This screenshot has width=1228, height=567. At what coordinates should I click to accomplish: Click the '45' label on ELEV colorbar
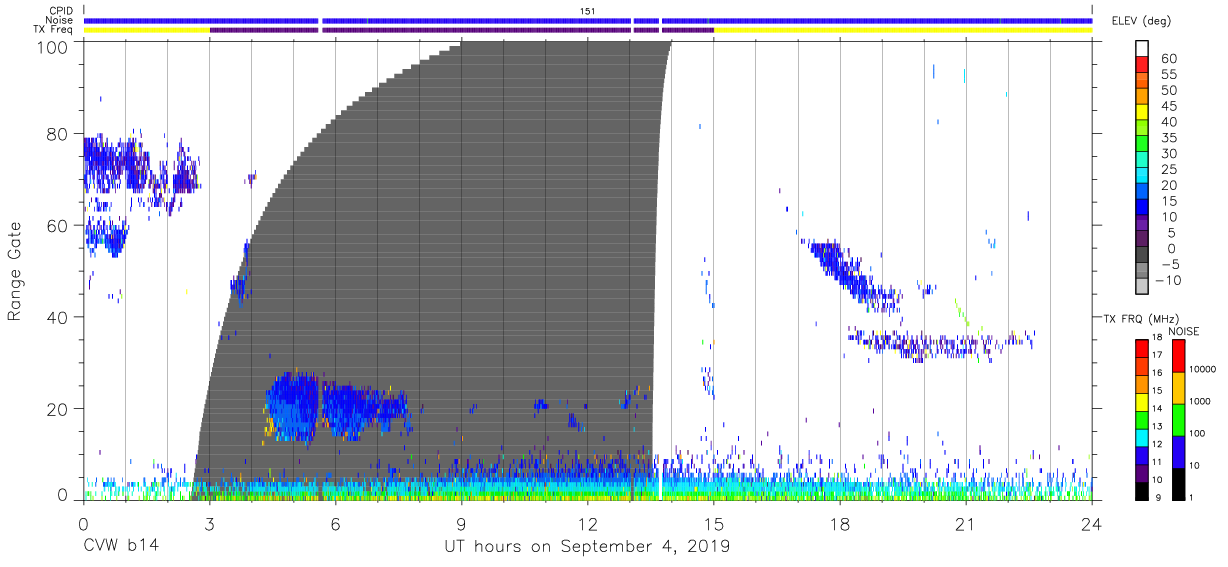(x=1168, y=106)
